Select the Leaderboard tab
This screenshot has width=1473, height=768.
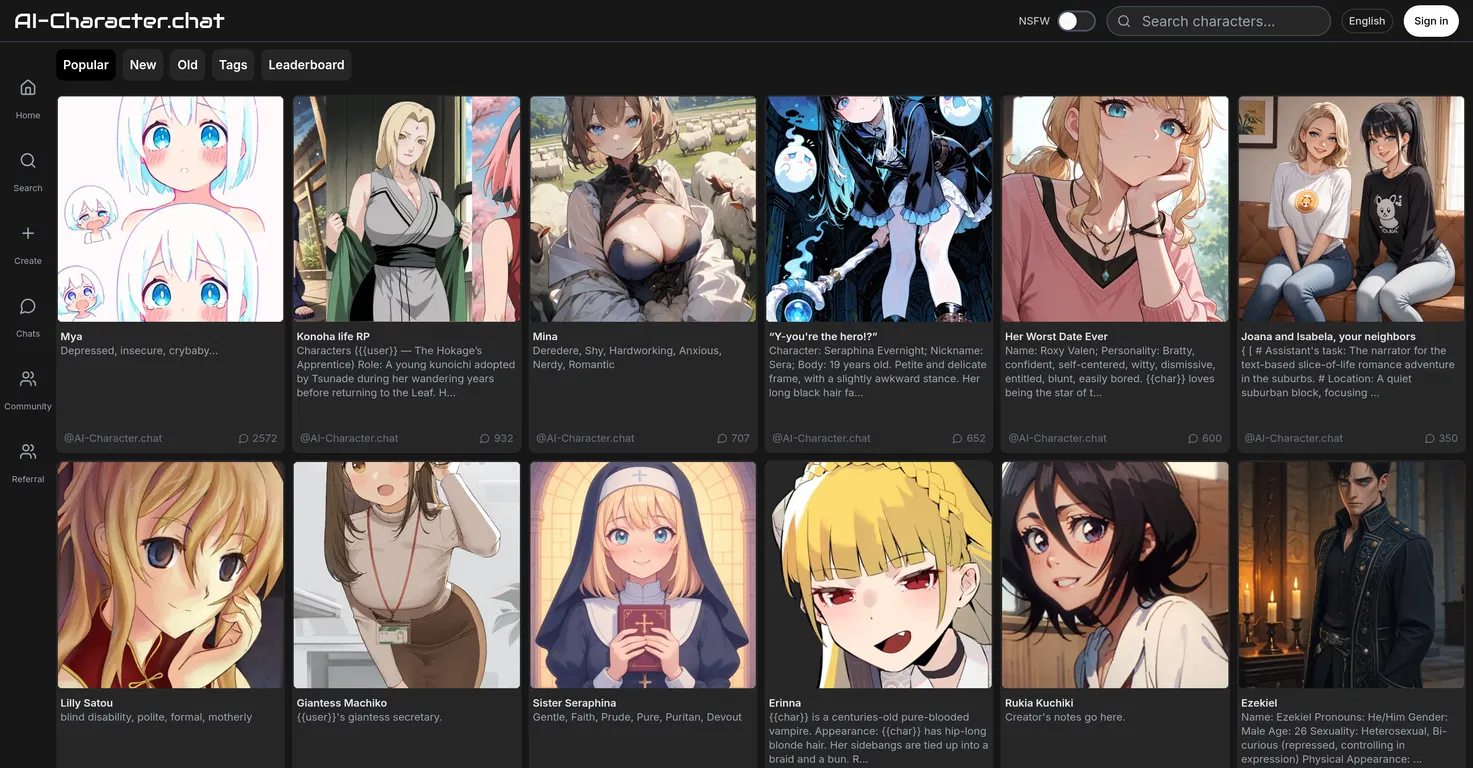coord(306,65)
